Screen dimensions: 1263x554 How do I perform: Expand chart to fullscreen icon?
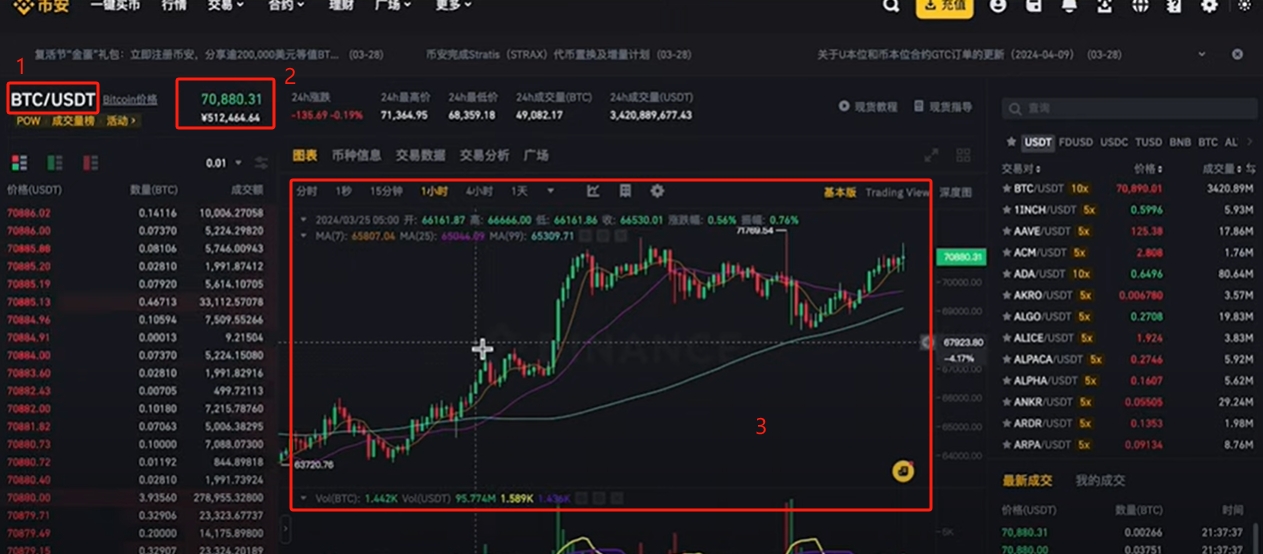point(931,155)
